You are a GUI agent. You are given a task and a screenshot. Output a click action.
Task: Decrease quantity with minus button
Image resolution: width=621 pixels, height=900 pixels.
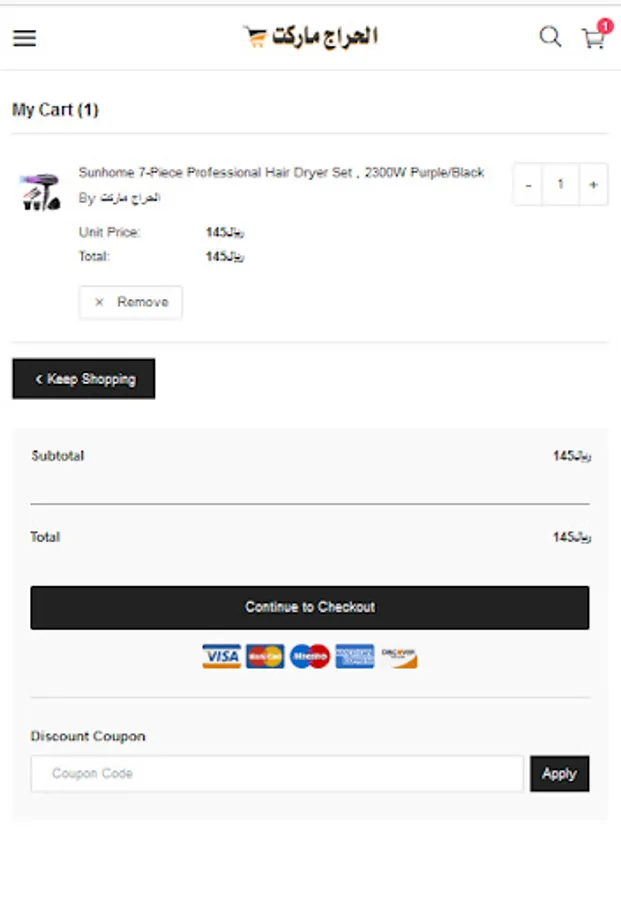(528, 184)
